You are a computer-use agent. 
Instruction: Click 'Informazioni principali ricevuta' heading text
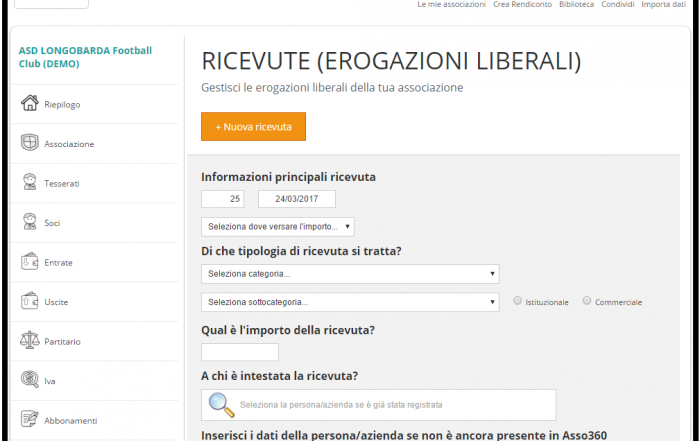tap(288, 177)
